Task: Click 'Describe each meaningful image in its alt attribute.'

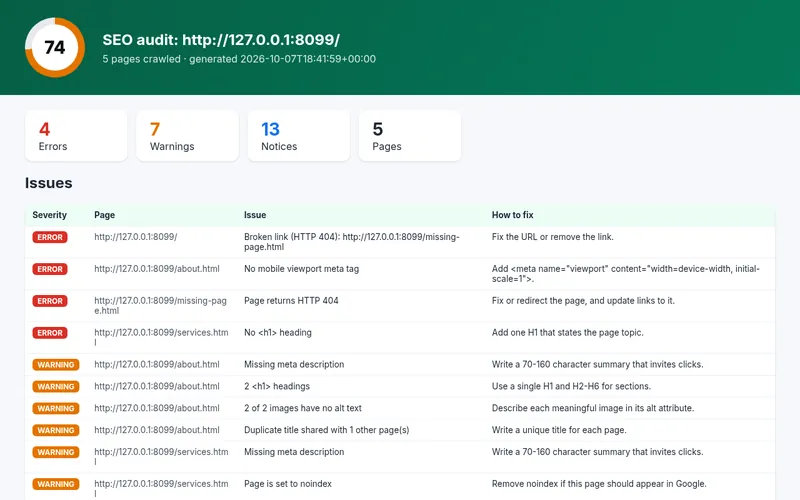Action: (x=593, y=408)
